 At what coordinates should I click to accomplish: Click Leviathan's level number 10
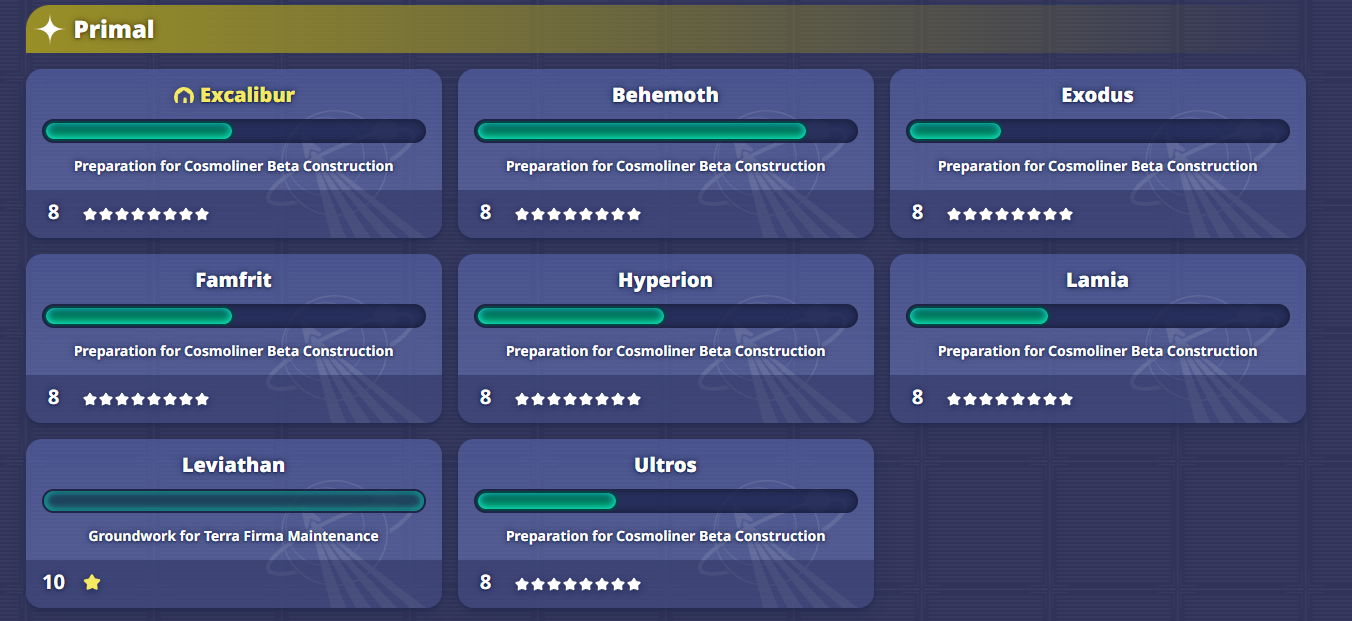54,582
